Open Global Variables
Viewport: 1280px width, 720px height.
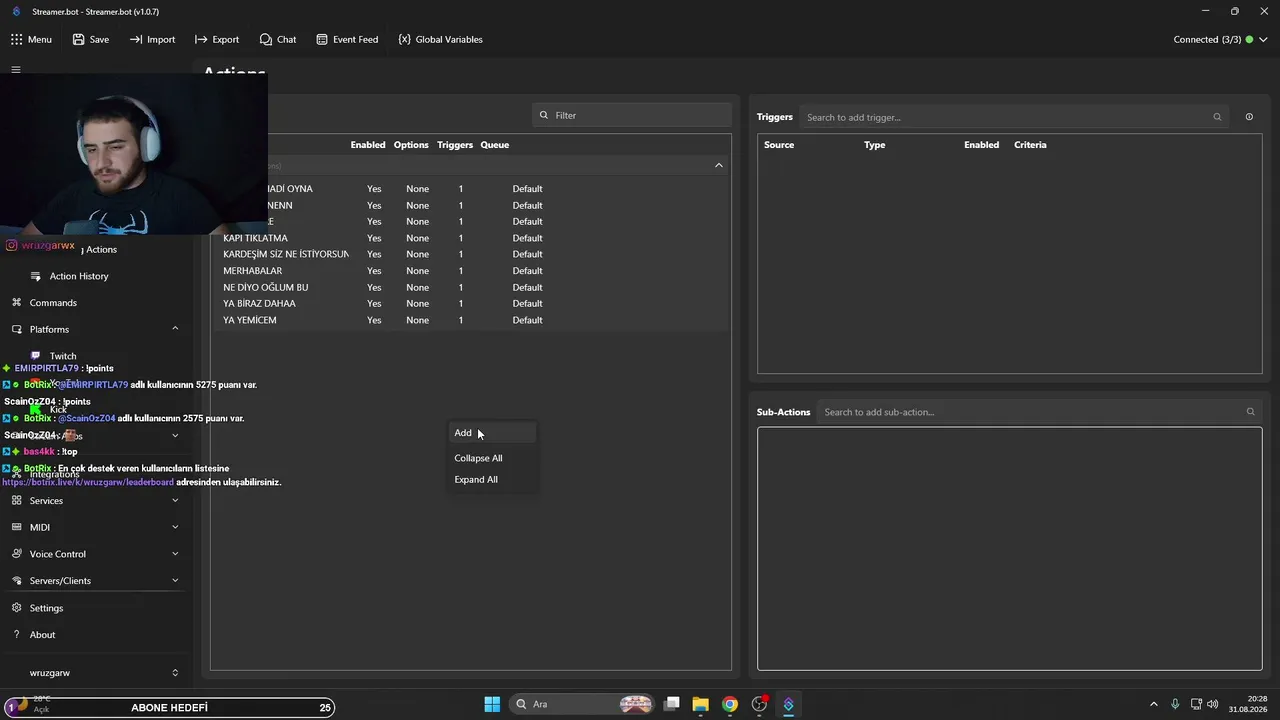[x=440, y=39]
